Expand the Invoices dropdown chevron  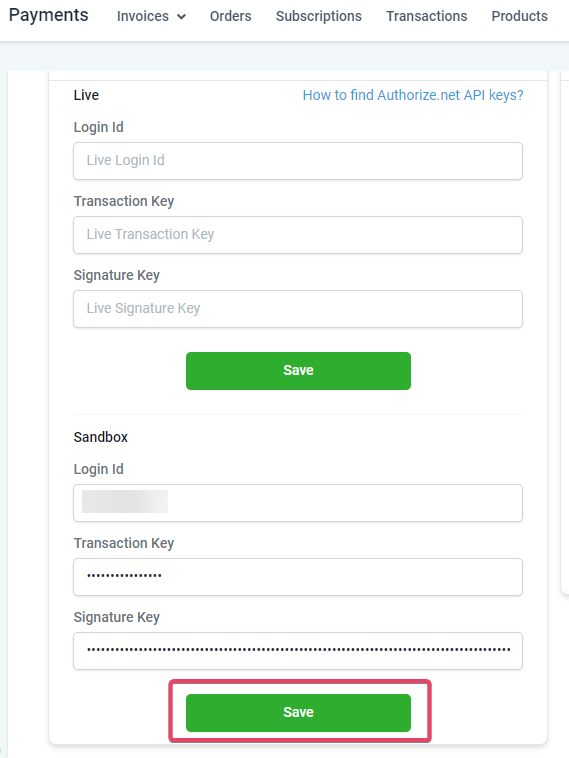[181, 16]
